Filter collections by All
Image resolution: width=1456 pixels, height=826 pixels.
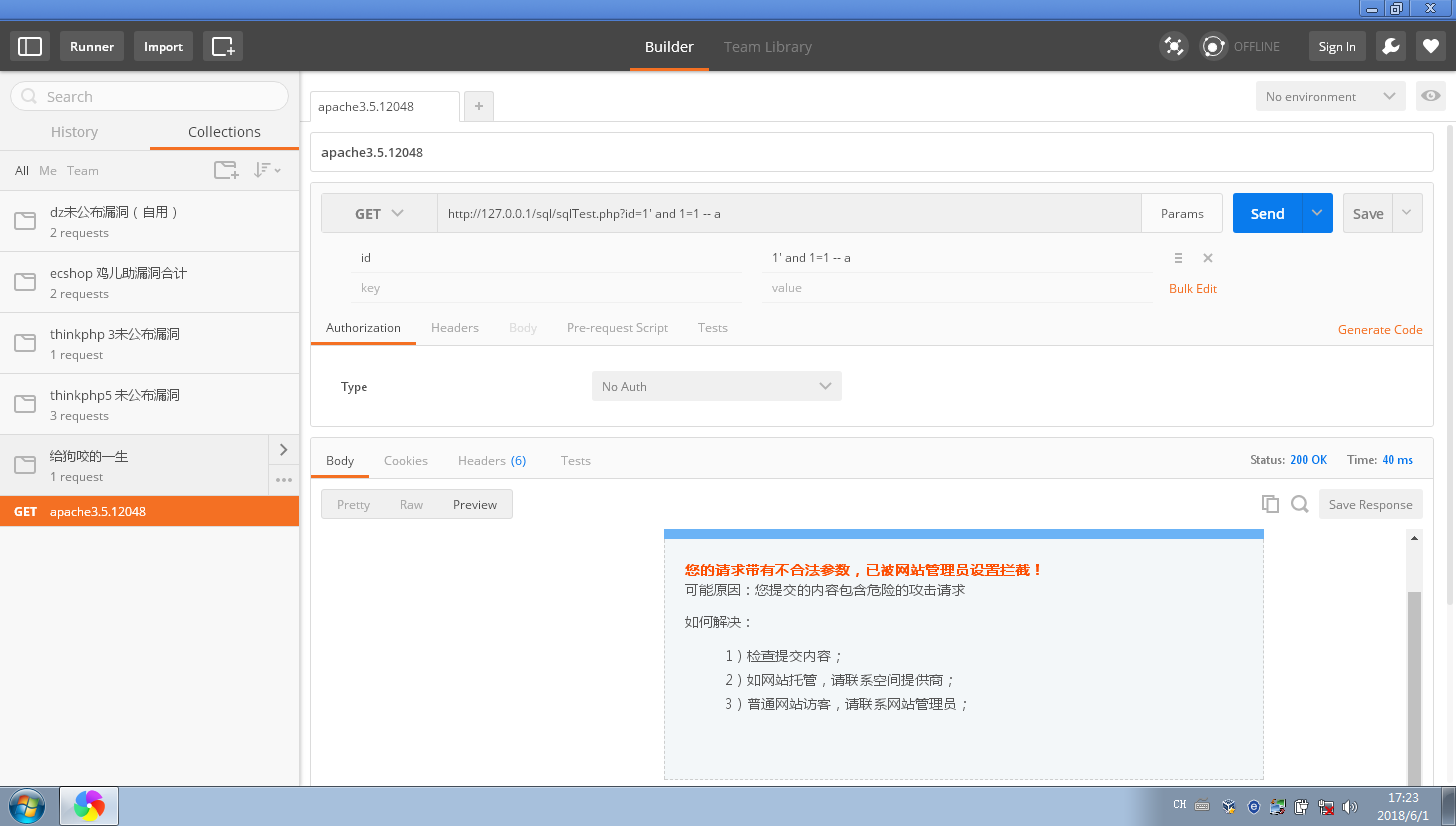click(22, 171)
